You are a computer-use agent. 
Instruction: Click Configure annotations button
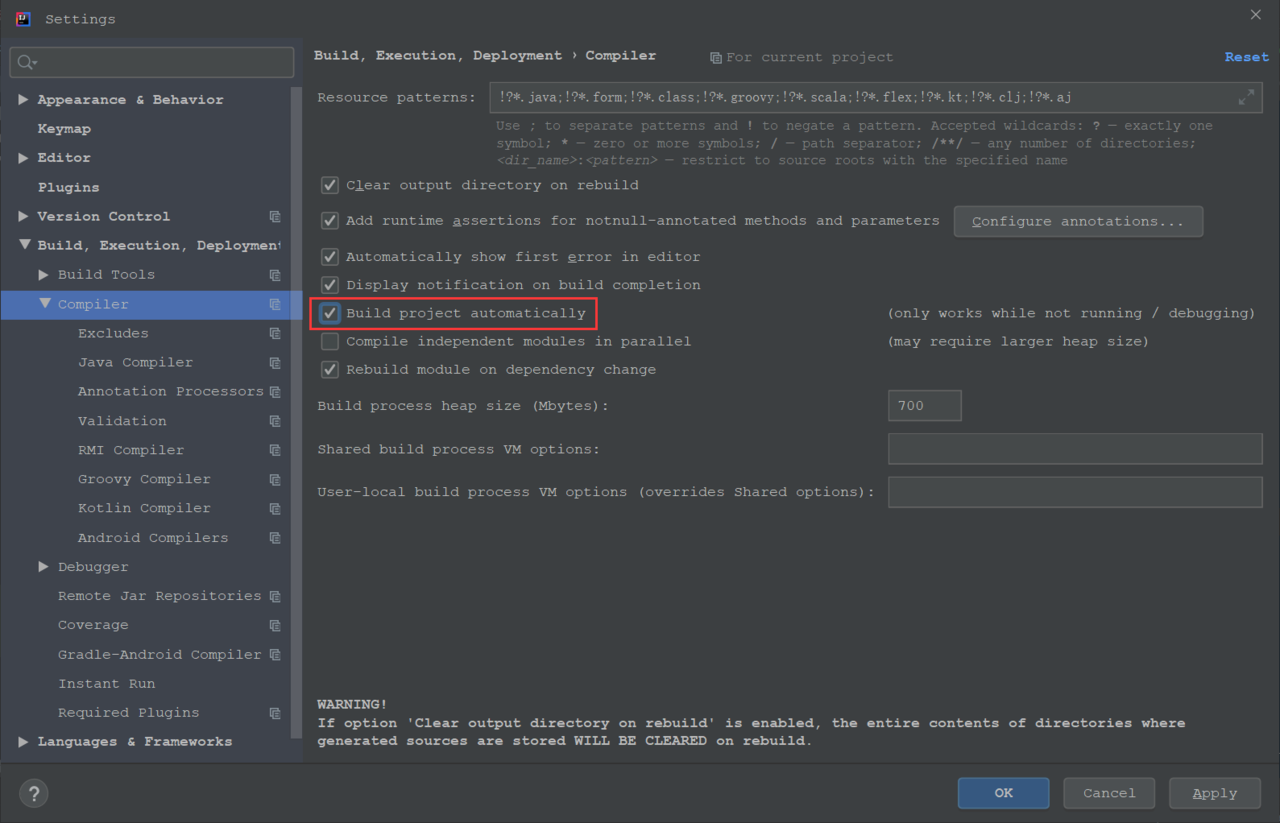click(1078, 222)
